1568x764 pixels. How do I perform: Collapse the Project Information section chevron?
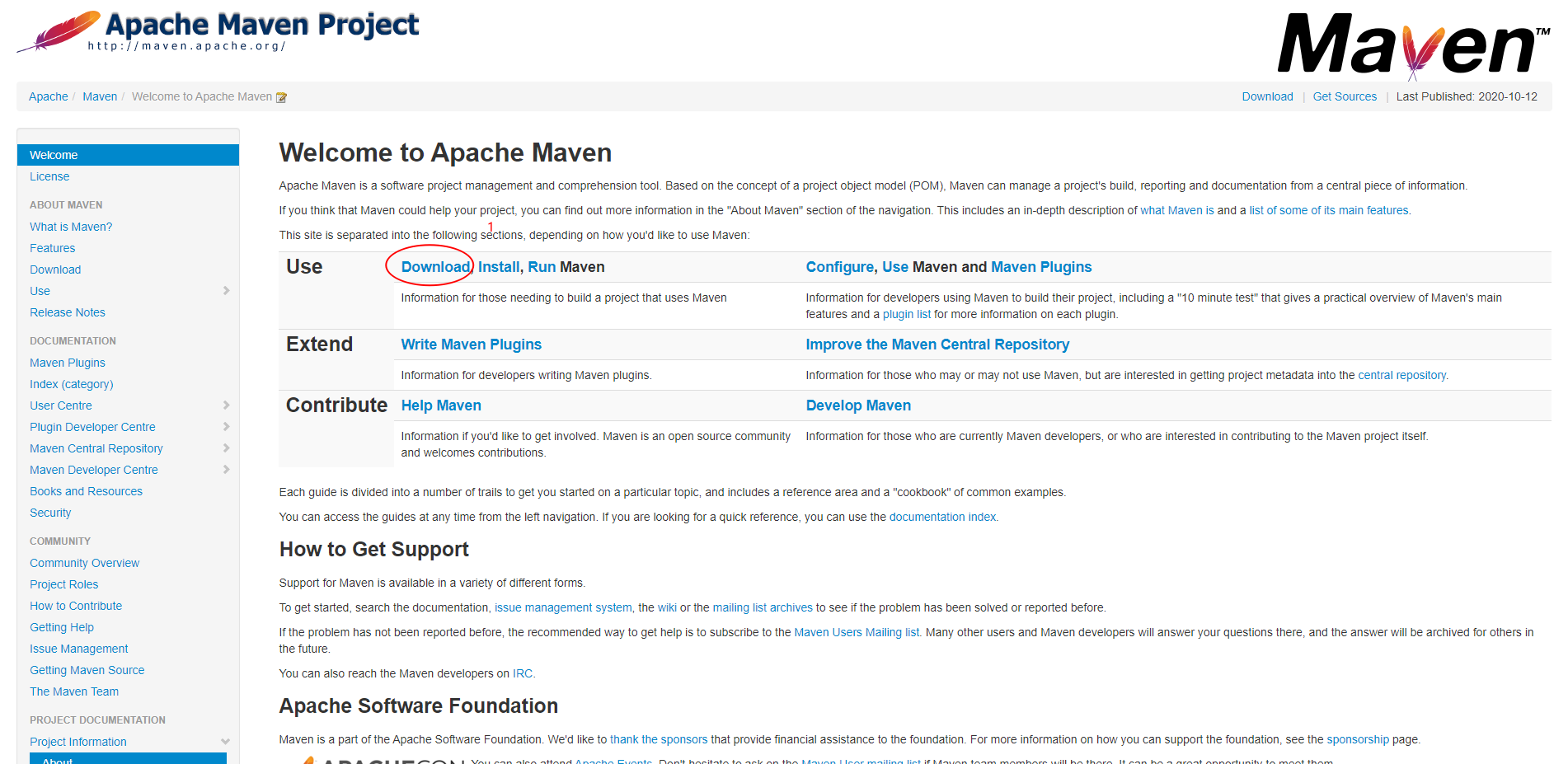[225, 742]
